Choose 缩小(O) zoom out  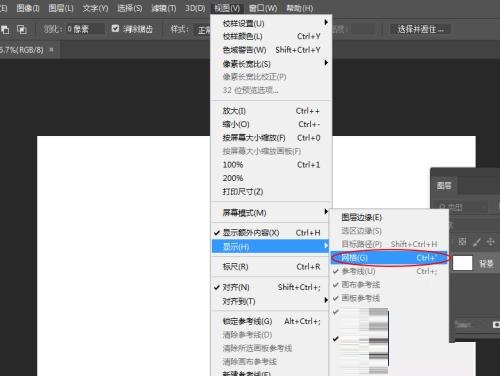(270, 124)
